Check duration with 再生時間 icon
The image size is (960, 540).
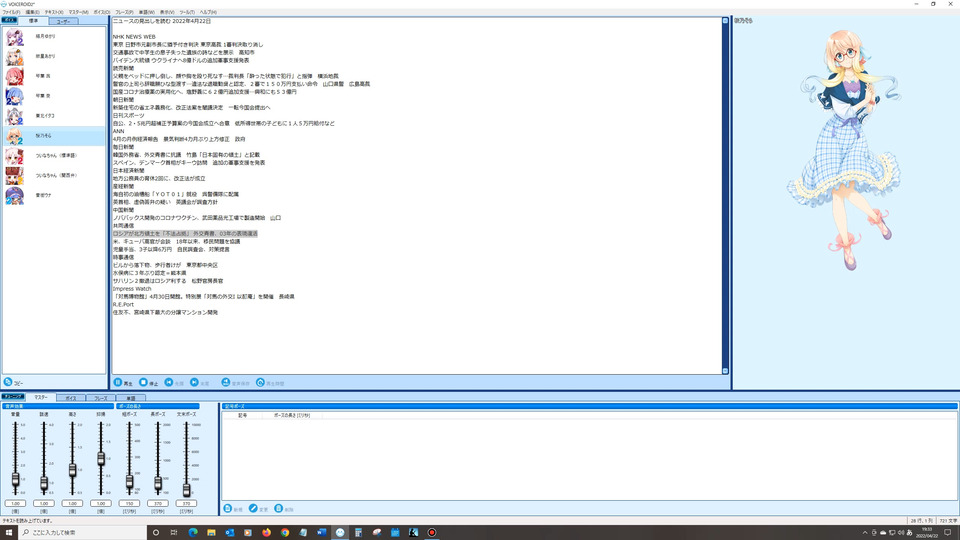(x=260, y=383)
